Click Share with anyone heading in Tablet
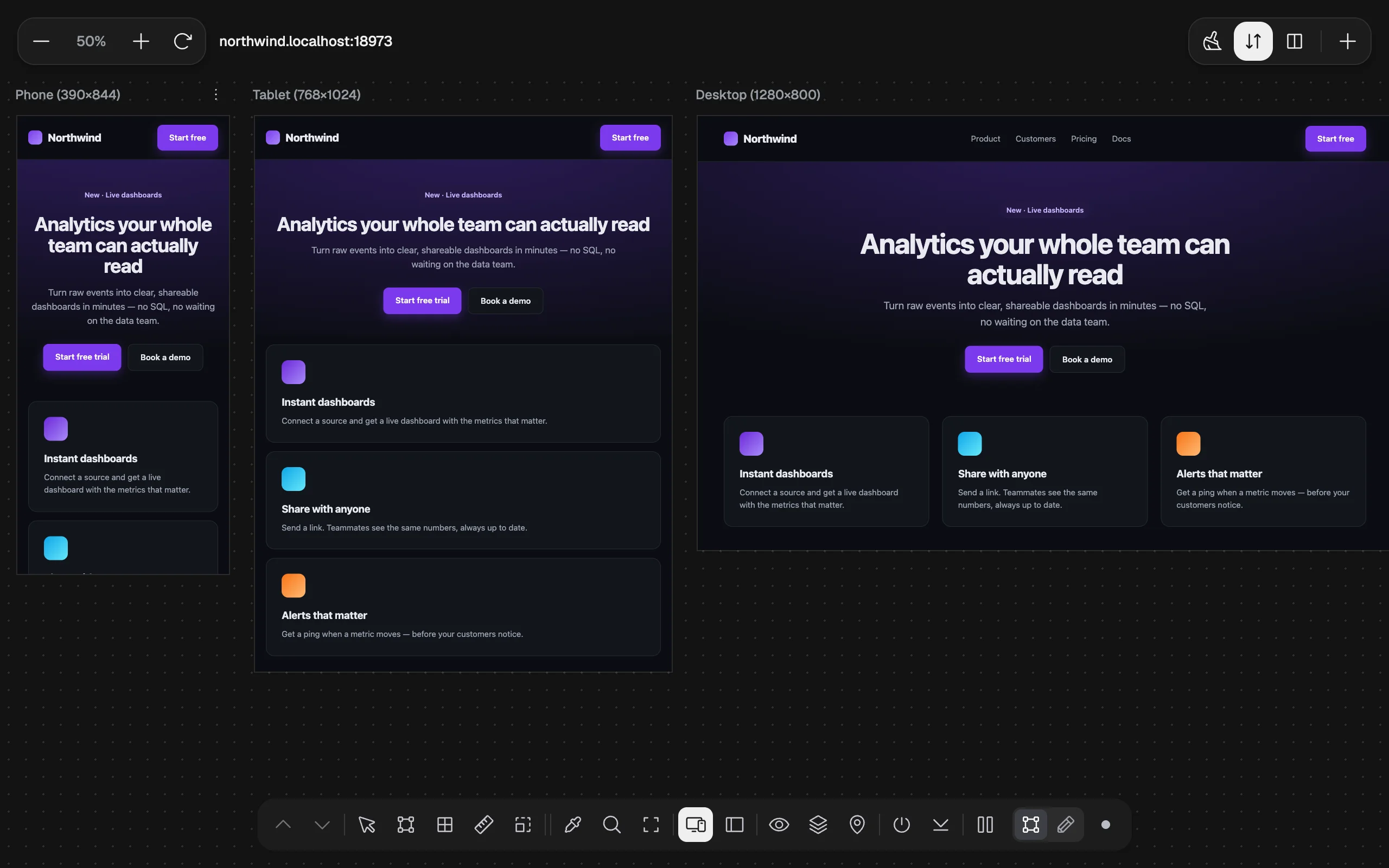Image resolution: width=1389 pixels, height=868 pixels. click(326, 509)
